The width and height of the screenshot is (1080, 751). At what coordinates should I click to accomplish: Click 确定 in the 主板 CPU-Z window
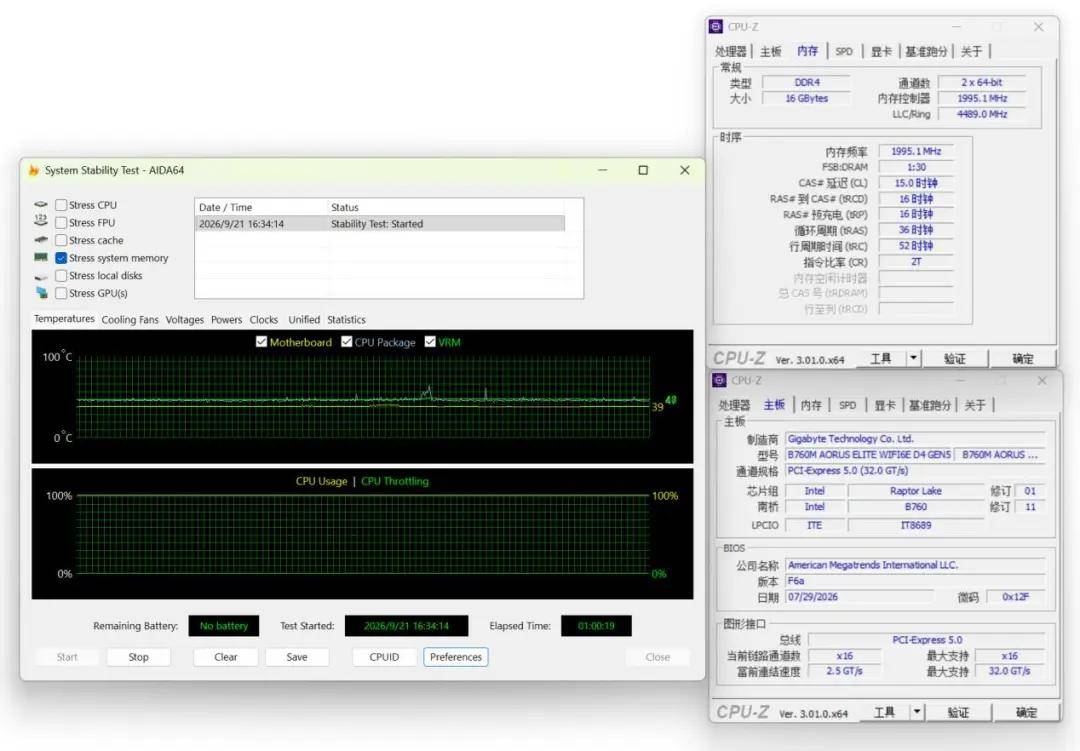pyautogui.click(x=1026, y=712)
